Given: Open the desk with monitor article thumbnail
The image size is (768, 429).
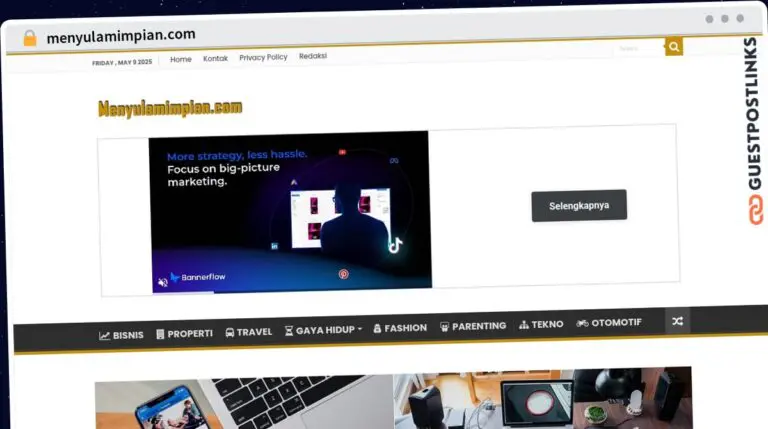Looking at the screenshot, I should pyautogui.click(x=543, y=398).
